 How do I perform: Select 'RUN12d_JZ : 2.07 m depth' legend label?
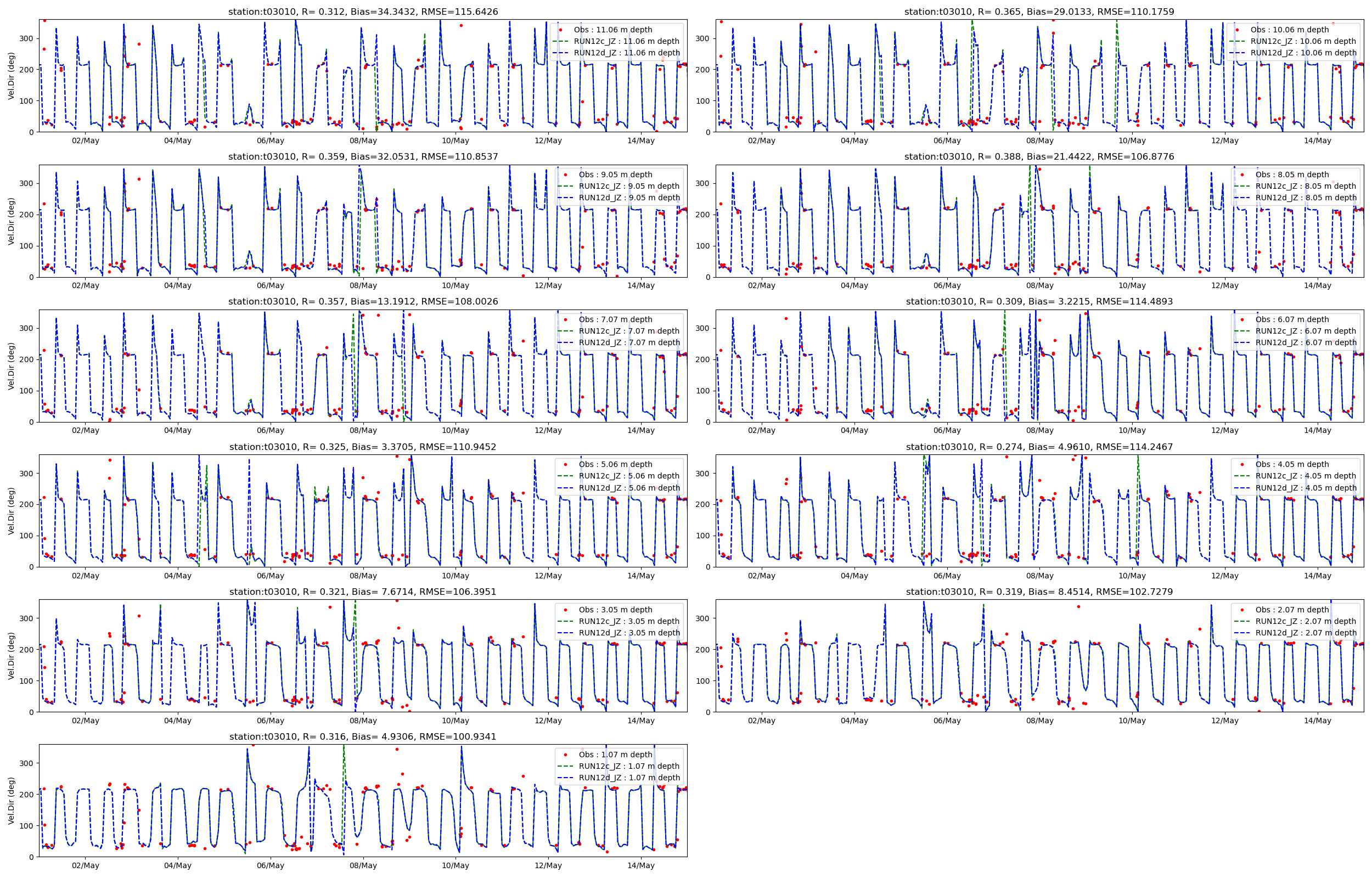click(1306, 633)
